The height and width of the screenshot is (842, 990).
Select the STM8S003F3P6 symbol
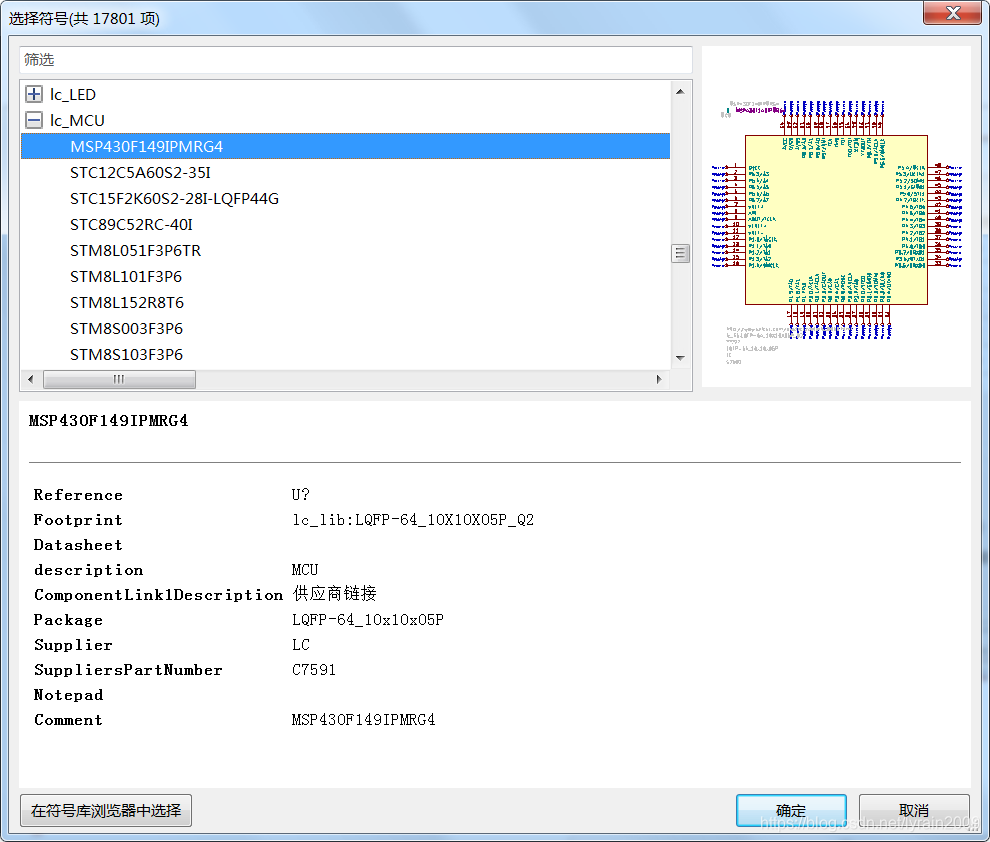point(126,328)
